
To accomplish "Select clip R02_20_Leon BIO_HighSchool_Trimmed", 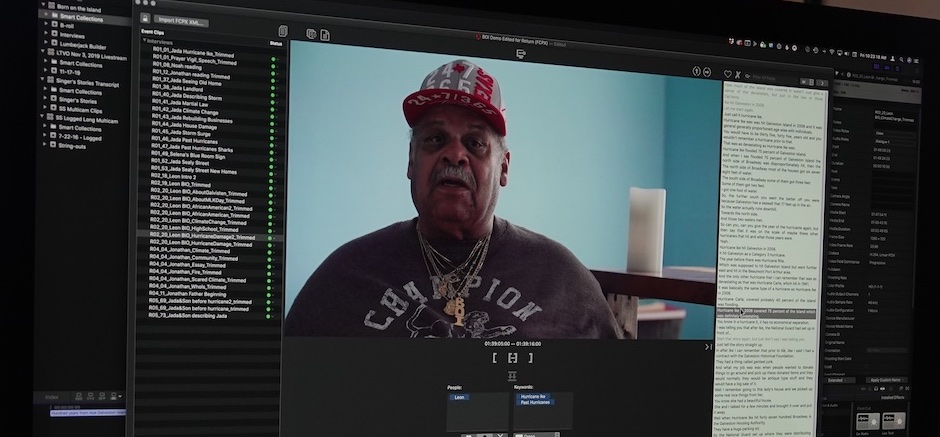I will pos(194,229).
